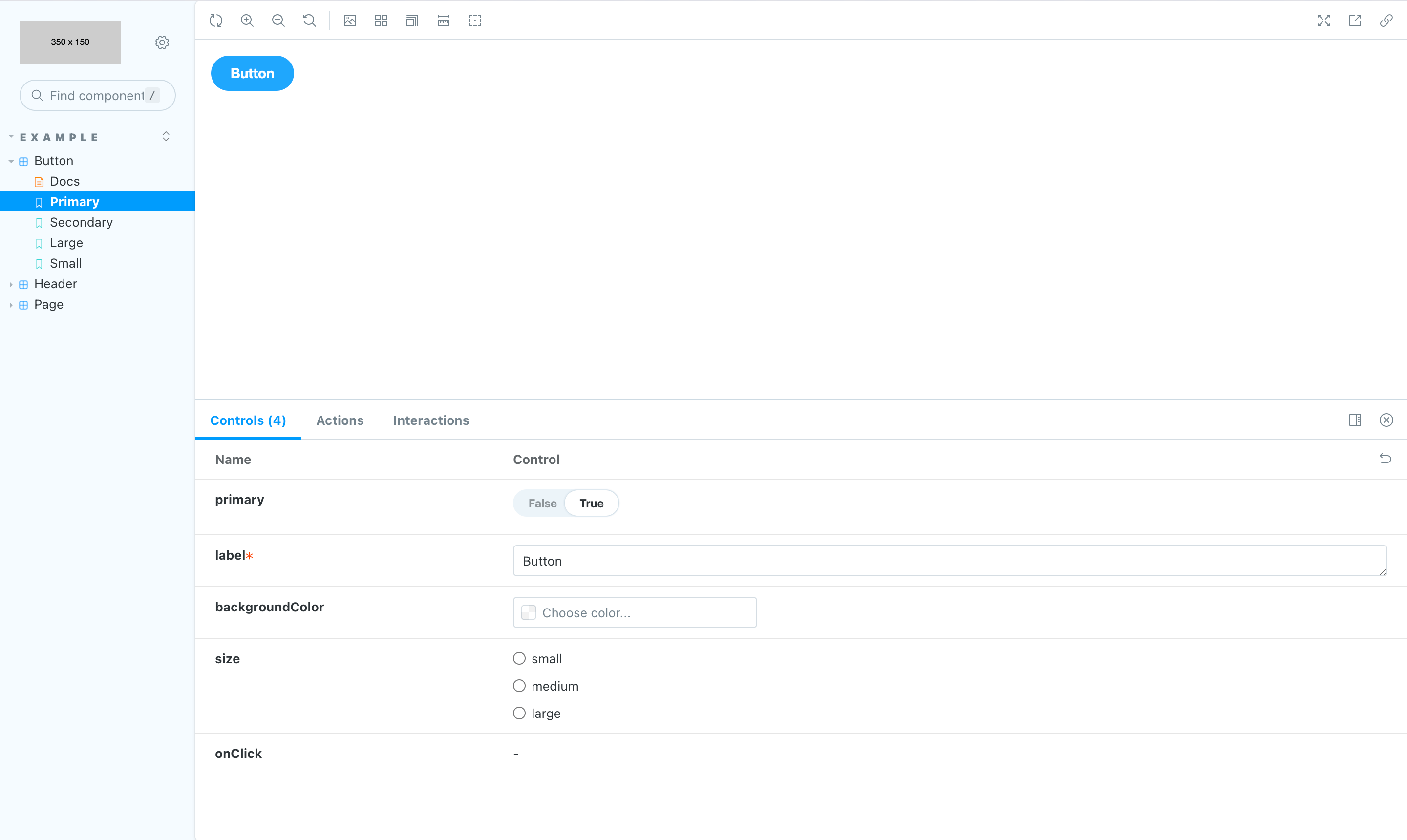Open backgroundColor color picker swatch
Viewport: 1407px width, 840px height.
(528, 612)
